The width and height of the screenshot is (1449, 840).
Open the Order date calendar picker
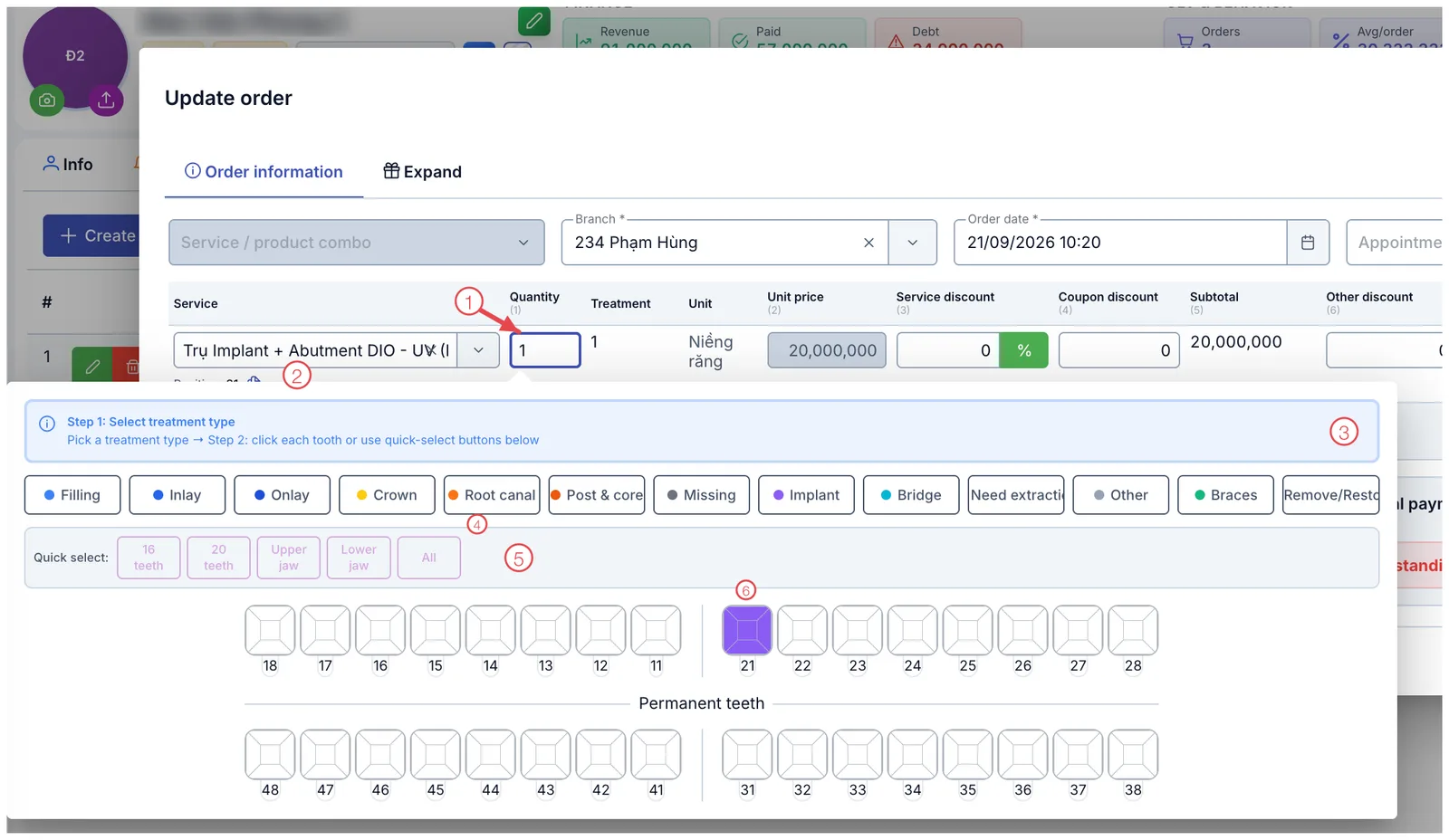pos(1308,243)
